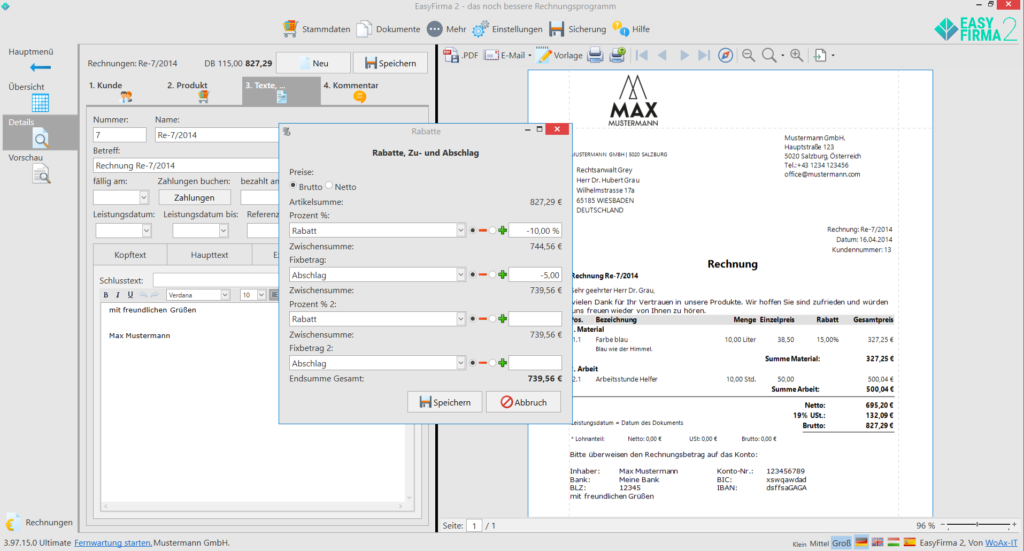
Task: Go to next page of preview
Action: point(684,55)
